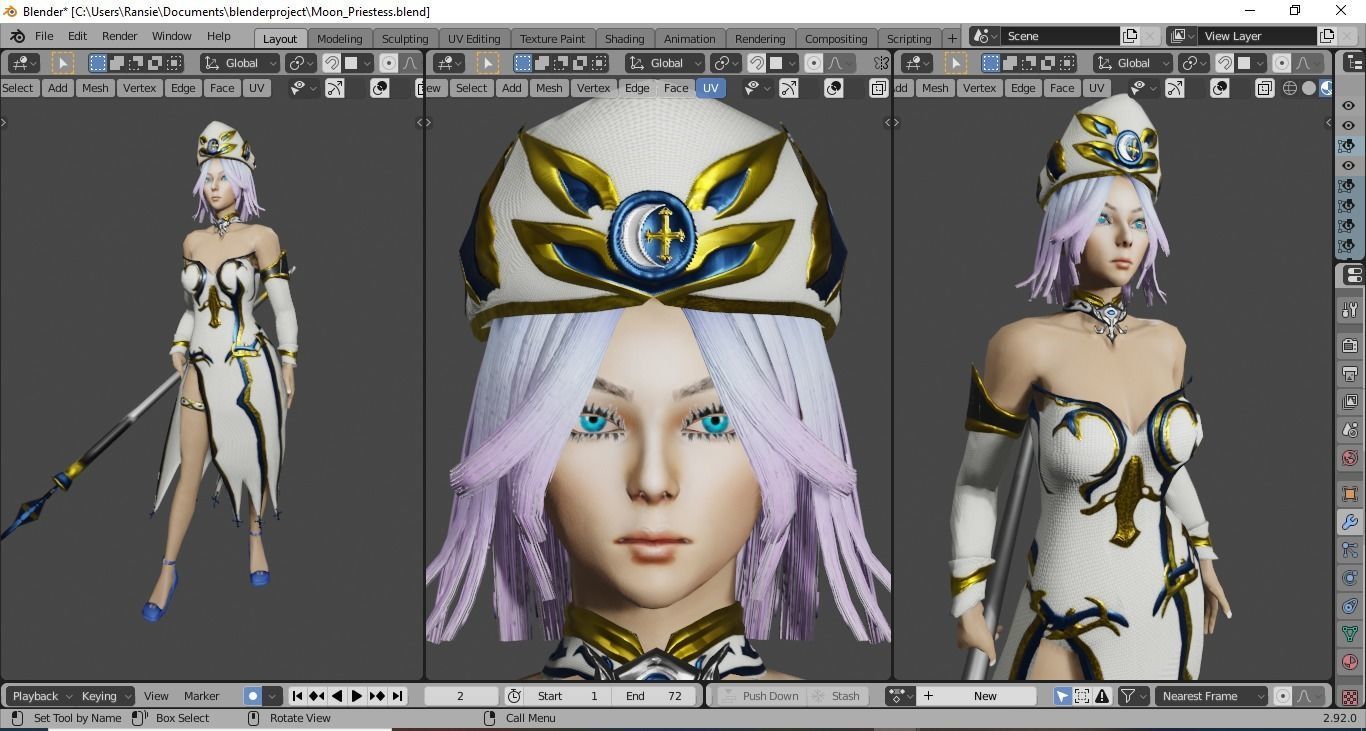Toggle the topmost outliner eye icon
The height and width of the screenshot is (731, 1366).
pos(1348,106)
